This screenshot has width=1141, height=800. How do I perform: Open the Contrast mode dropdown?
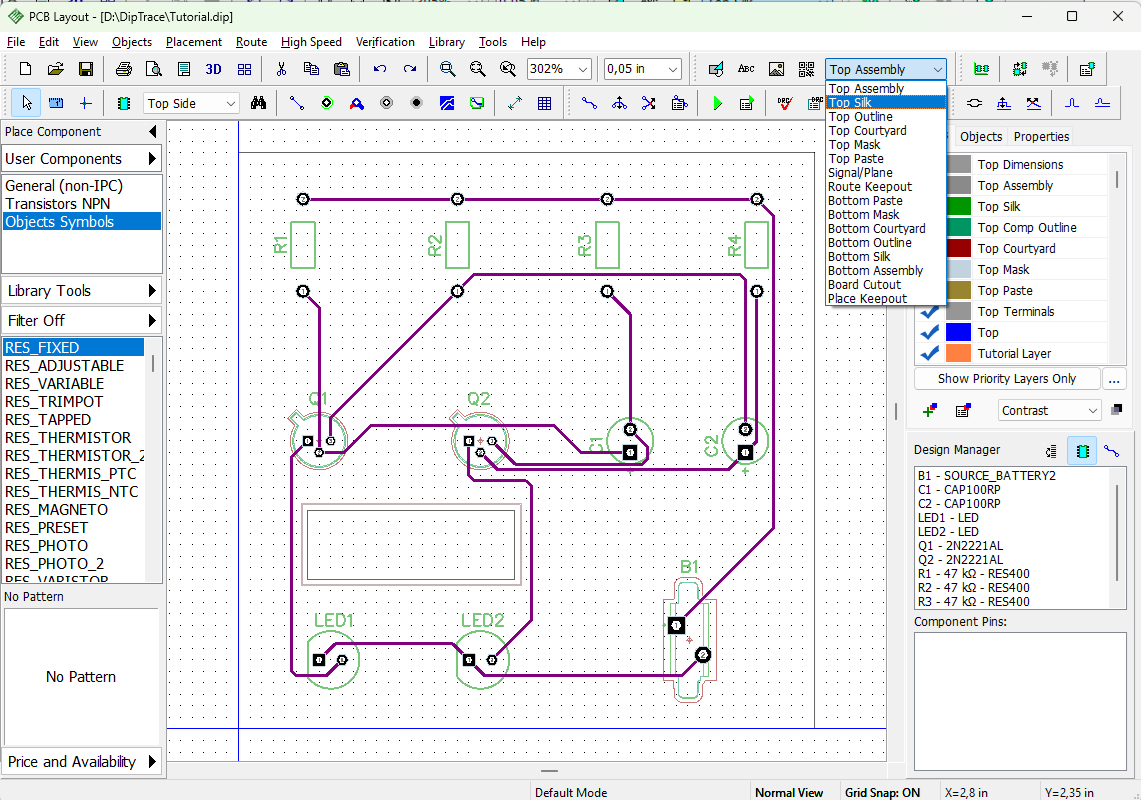coord(1050,411)
